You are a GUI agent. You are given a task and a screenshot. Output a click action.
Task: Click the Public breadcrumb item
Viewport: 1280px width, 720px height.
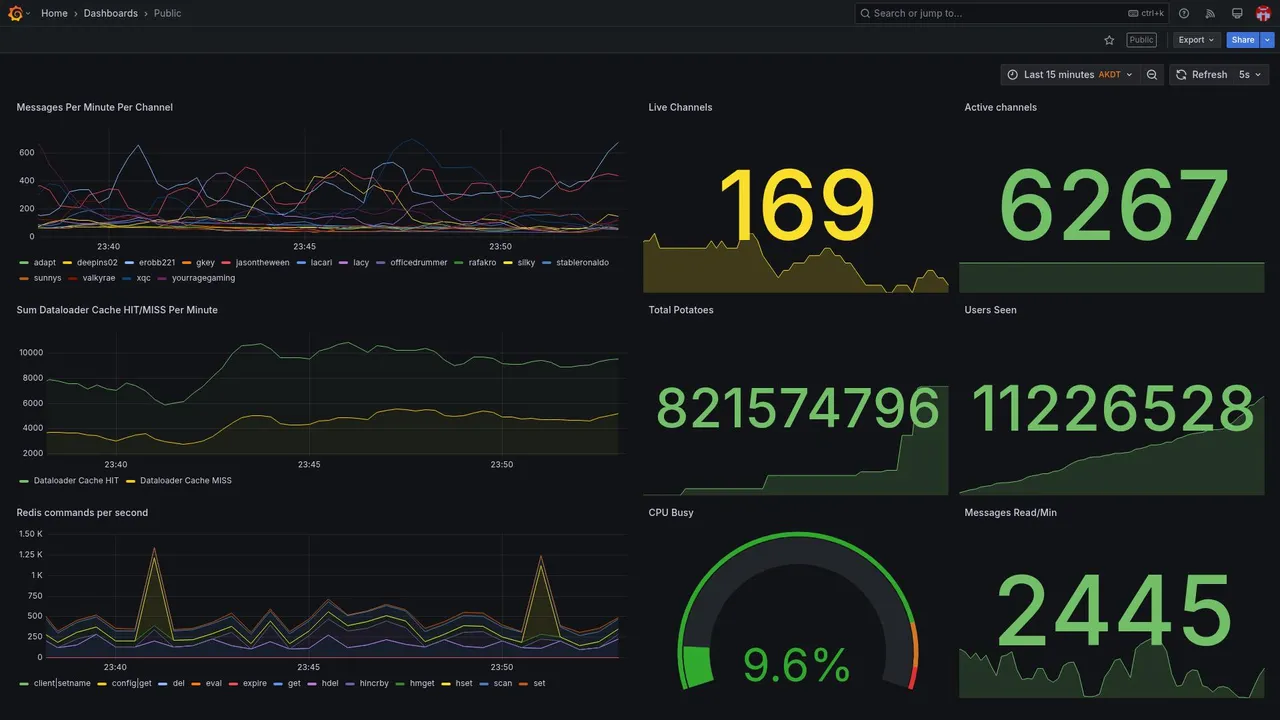click(168, 13)
